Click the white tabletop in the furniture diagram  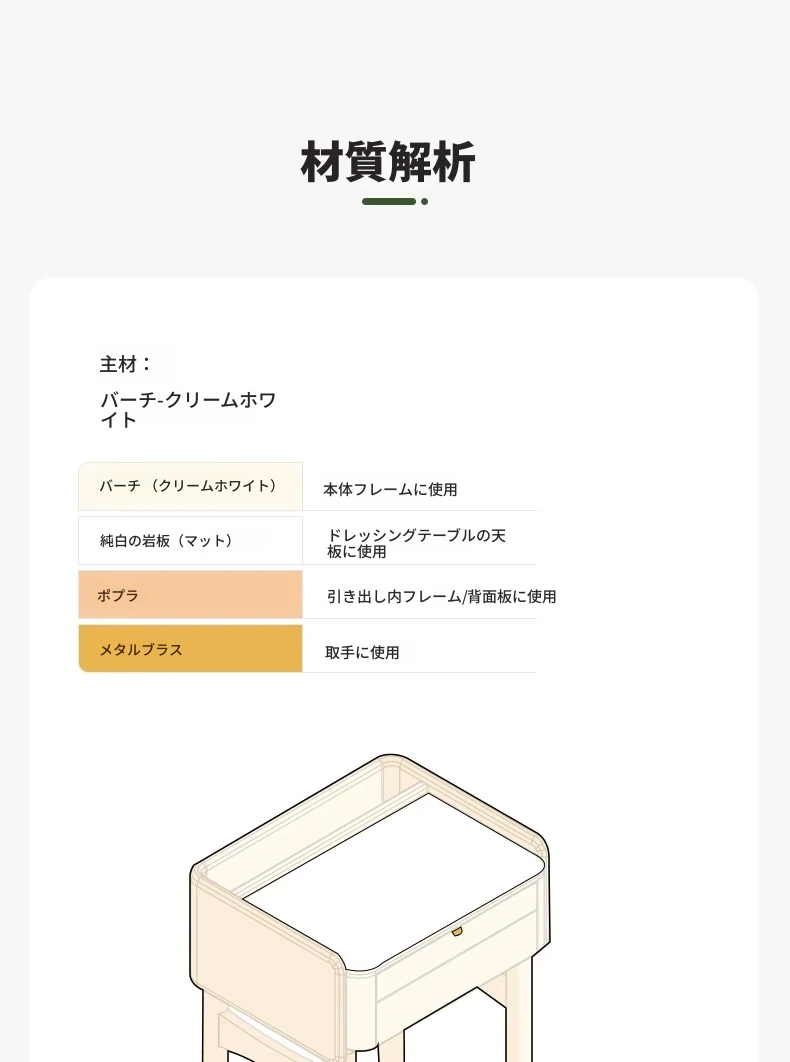click(x=394, y=880)
